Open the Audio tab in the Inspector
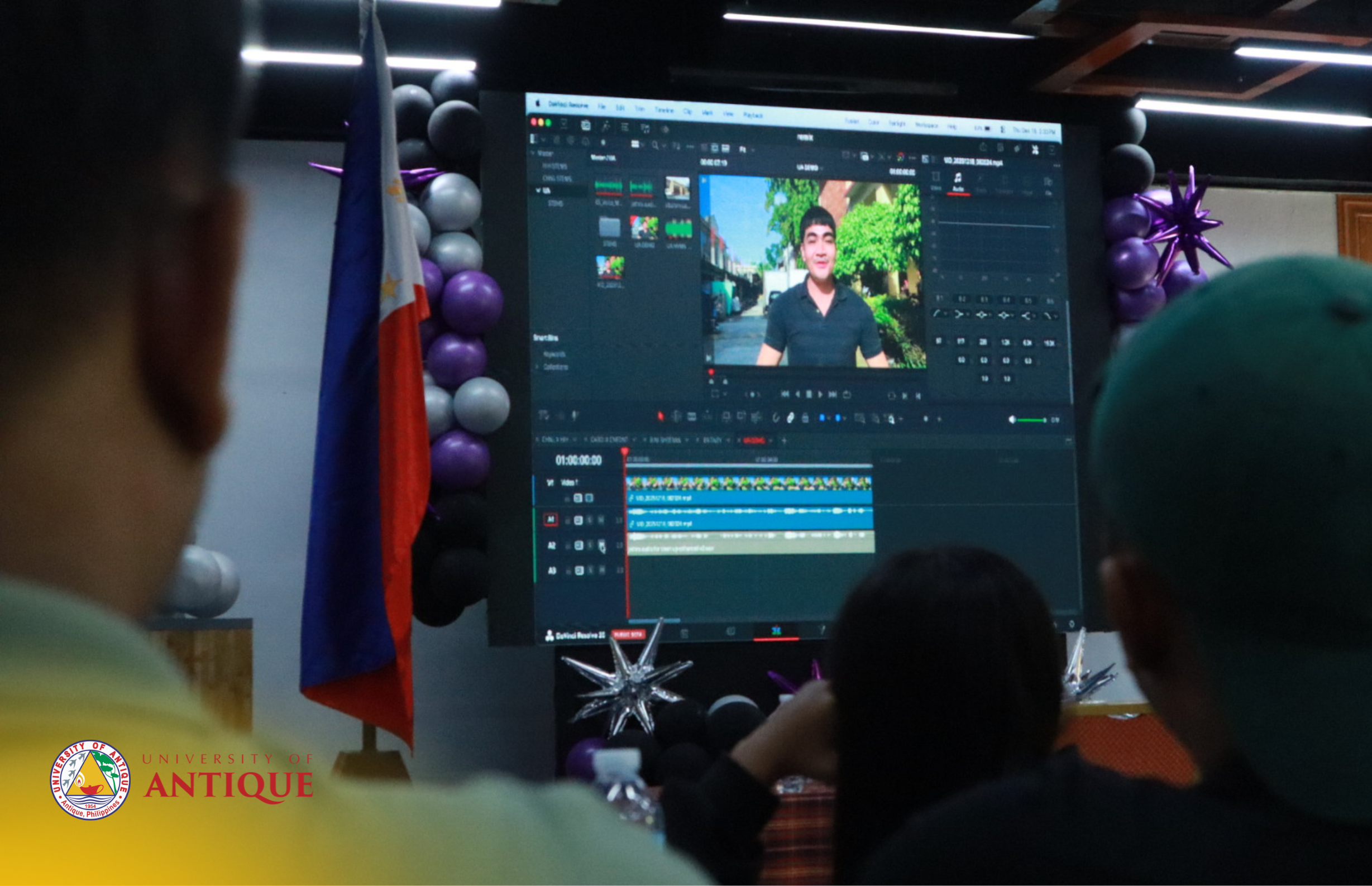 (958, 181)
